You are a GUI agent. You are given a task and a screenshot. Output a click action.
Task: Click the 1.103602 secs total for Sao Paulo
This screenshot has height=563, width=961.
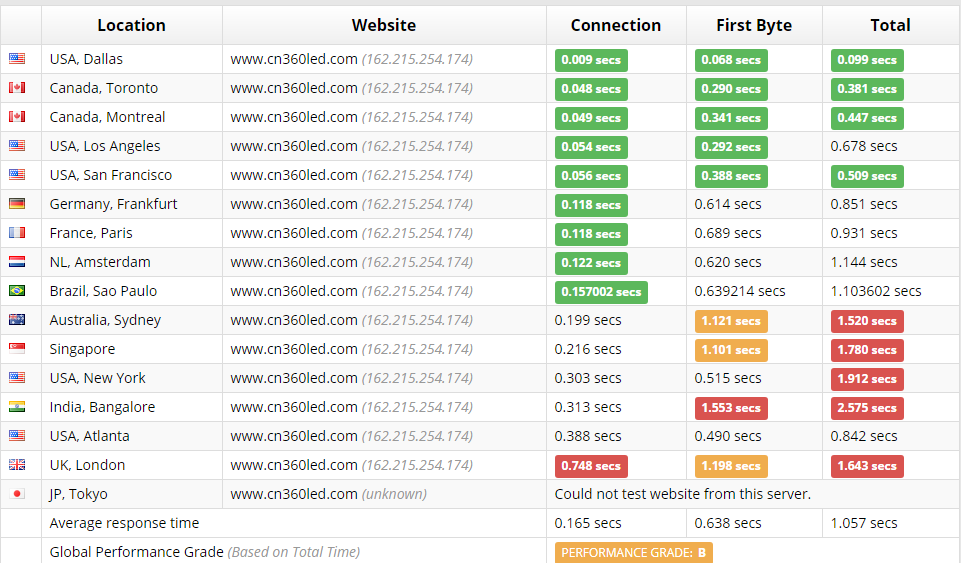pos(876,291)
